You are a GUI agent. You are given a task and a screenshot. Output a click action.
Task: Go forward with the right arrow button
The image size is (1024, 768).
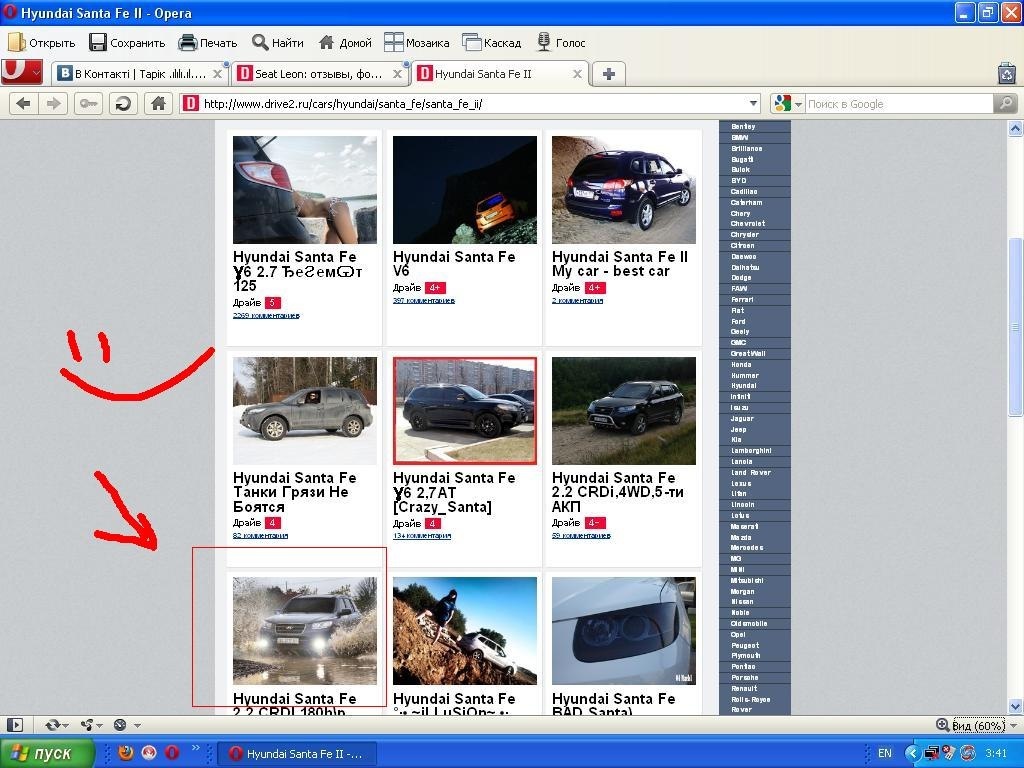tap(54, 103)
